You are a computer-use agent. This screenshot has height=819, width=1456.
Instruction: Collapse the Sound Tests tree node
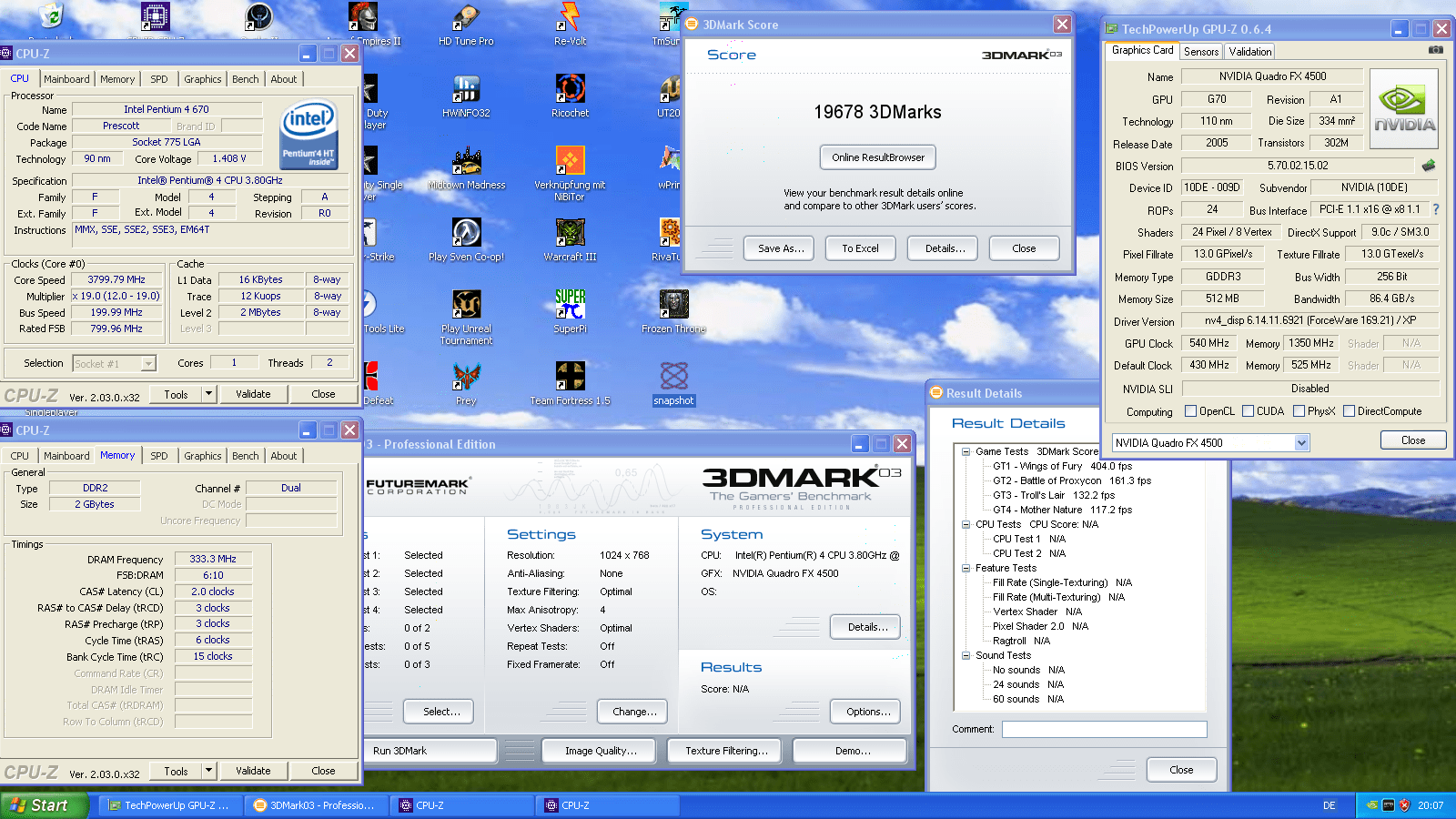coord(966,655)
